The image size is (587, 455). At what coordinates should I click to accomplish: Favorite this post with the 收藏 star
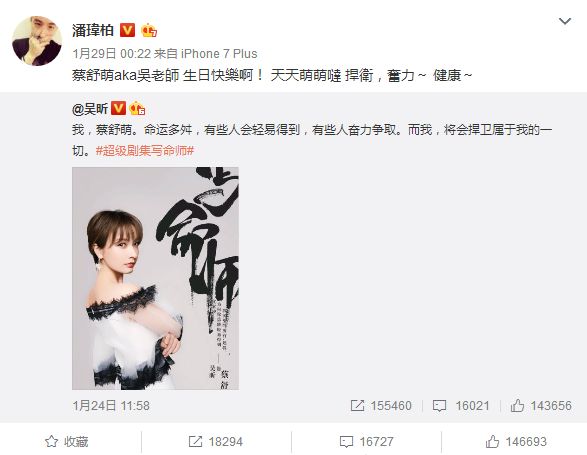tap(67, 442)
